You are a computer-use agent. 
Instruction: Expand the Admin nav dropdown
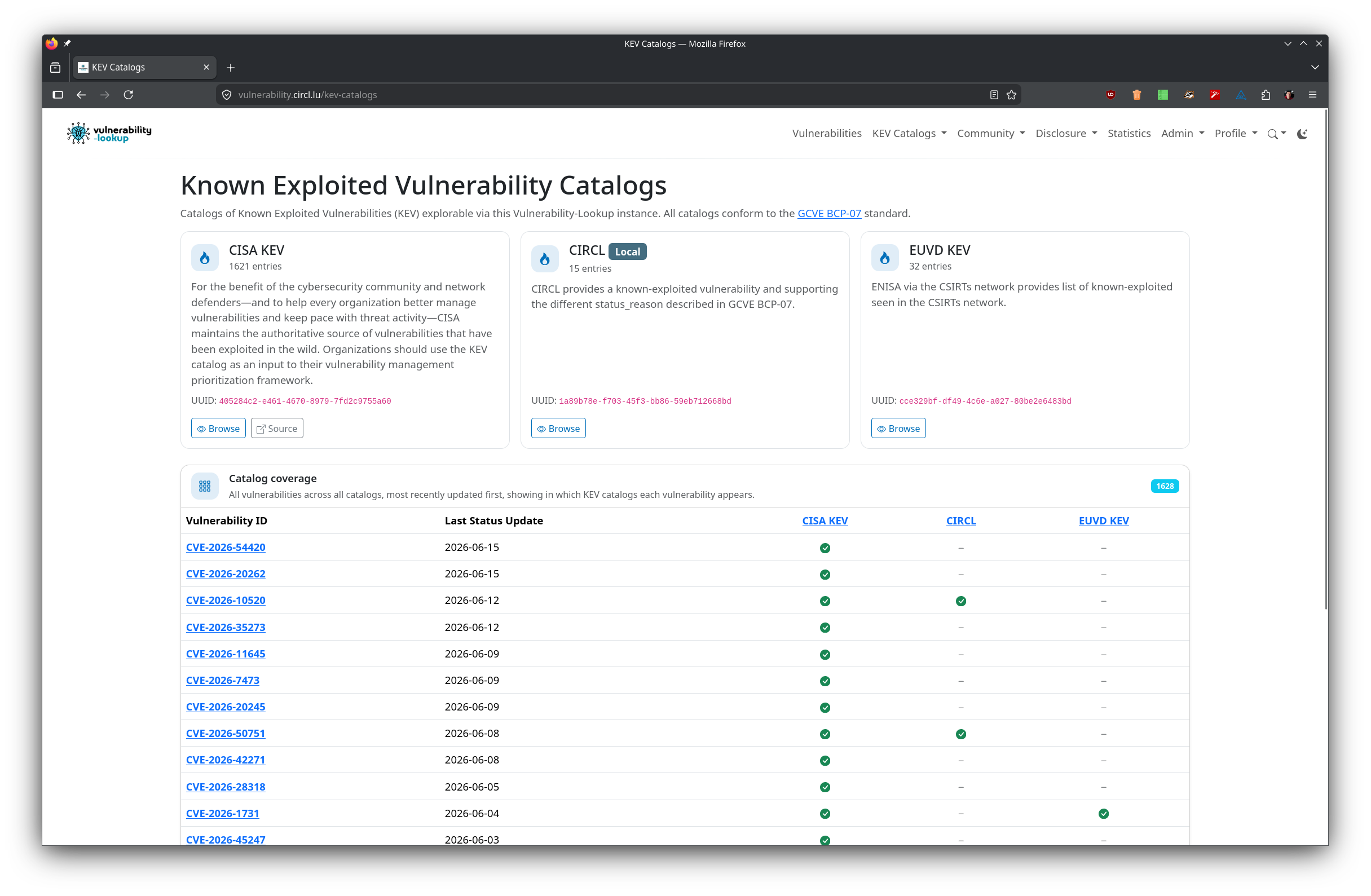coord(1182,133)
